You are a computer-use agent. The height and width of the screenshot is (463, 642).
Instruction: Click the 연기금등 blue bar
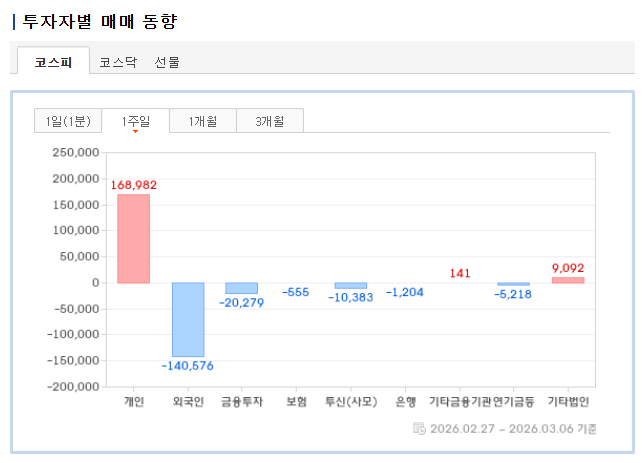click(x=513, y=284)
